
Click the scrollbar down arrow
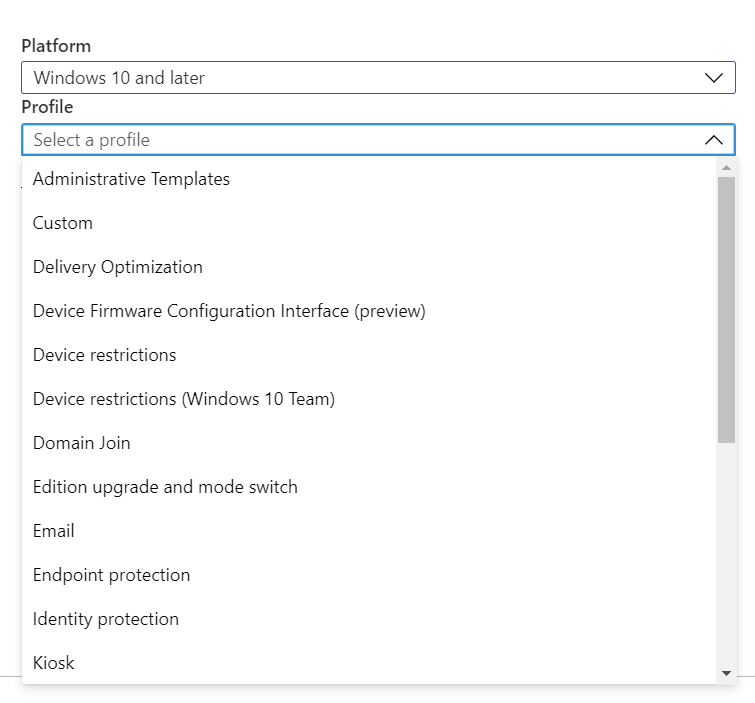(x=727, y=674)
